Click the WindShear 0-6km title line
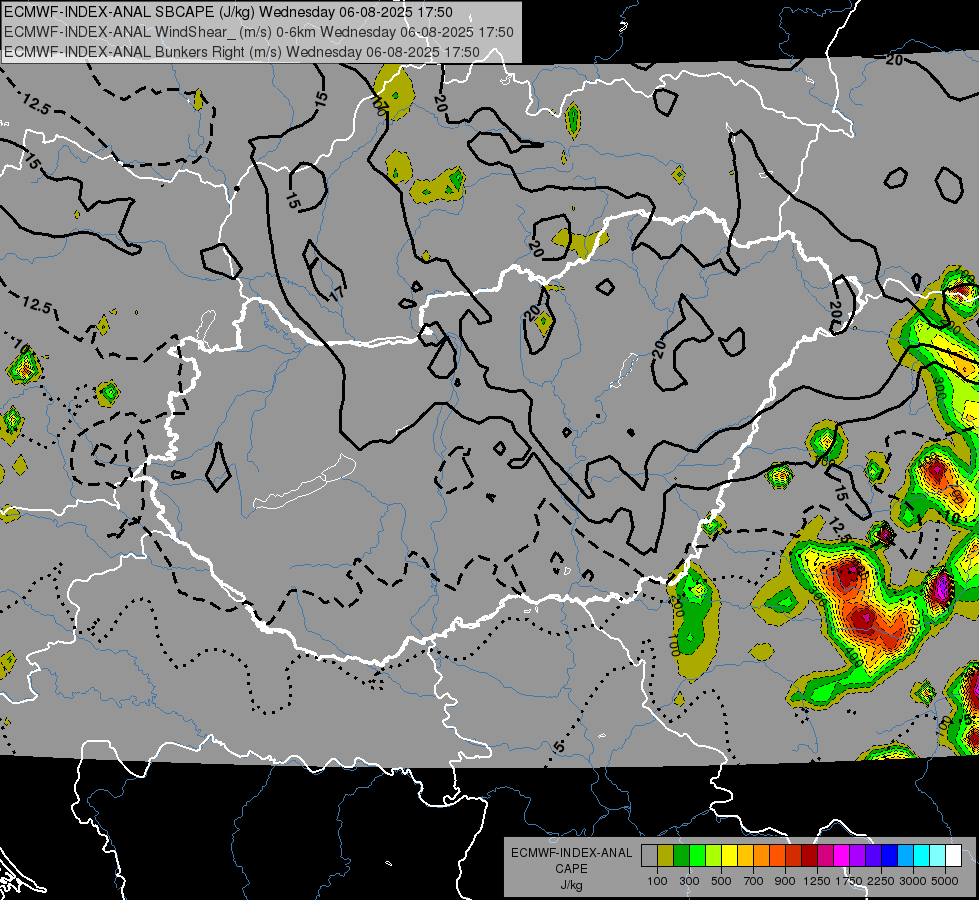 point(258,32)
